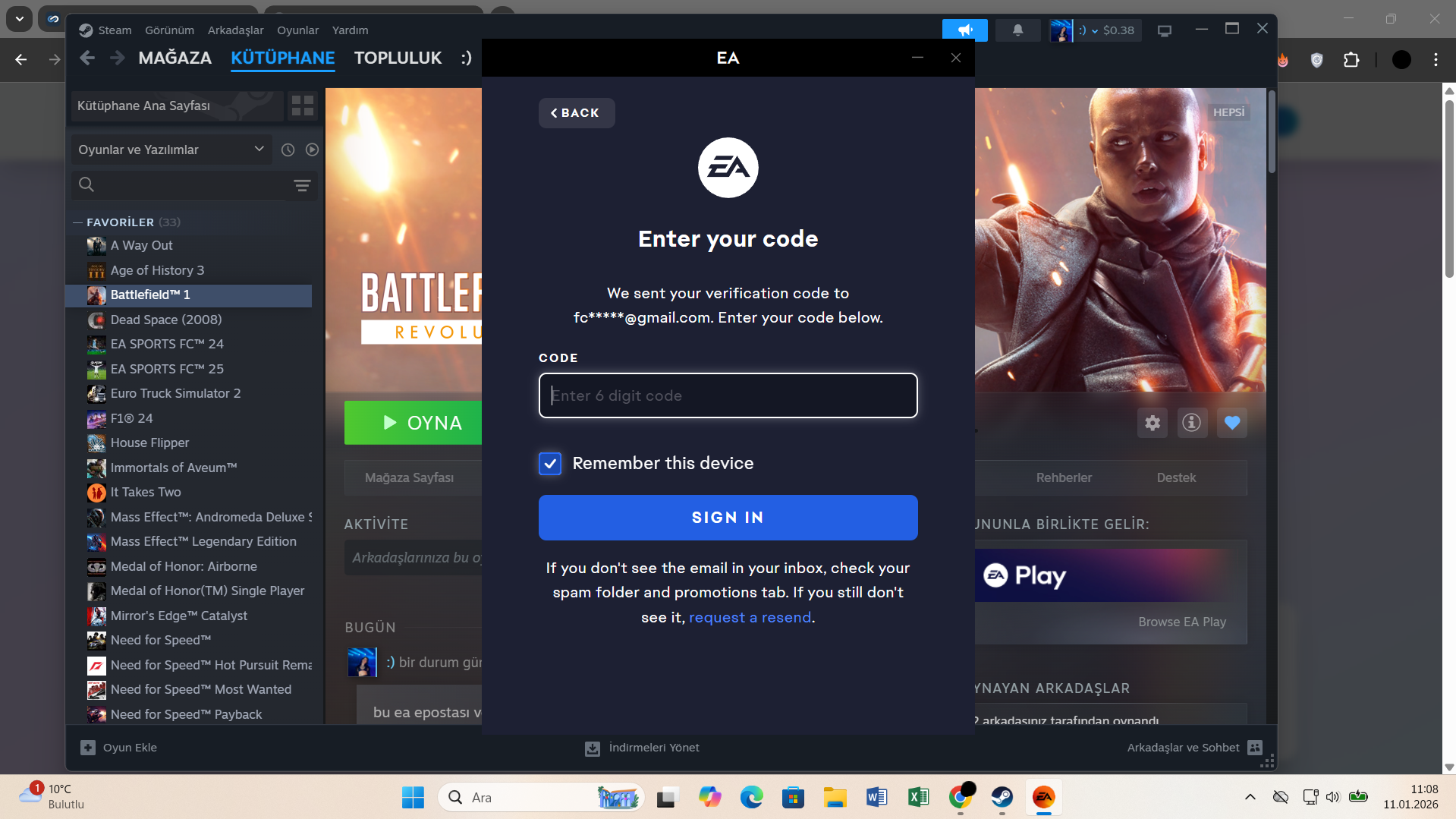The image size is (1456, 819).
Task: Open the Yardım menu
Action: pos(350,30)
